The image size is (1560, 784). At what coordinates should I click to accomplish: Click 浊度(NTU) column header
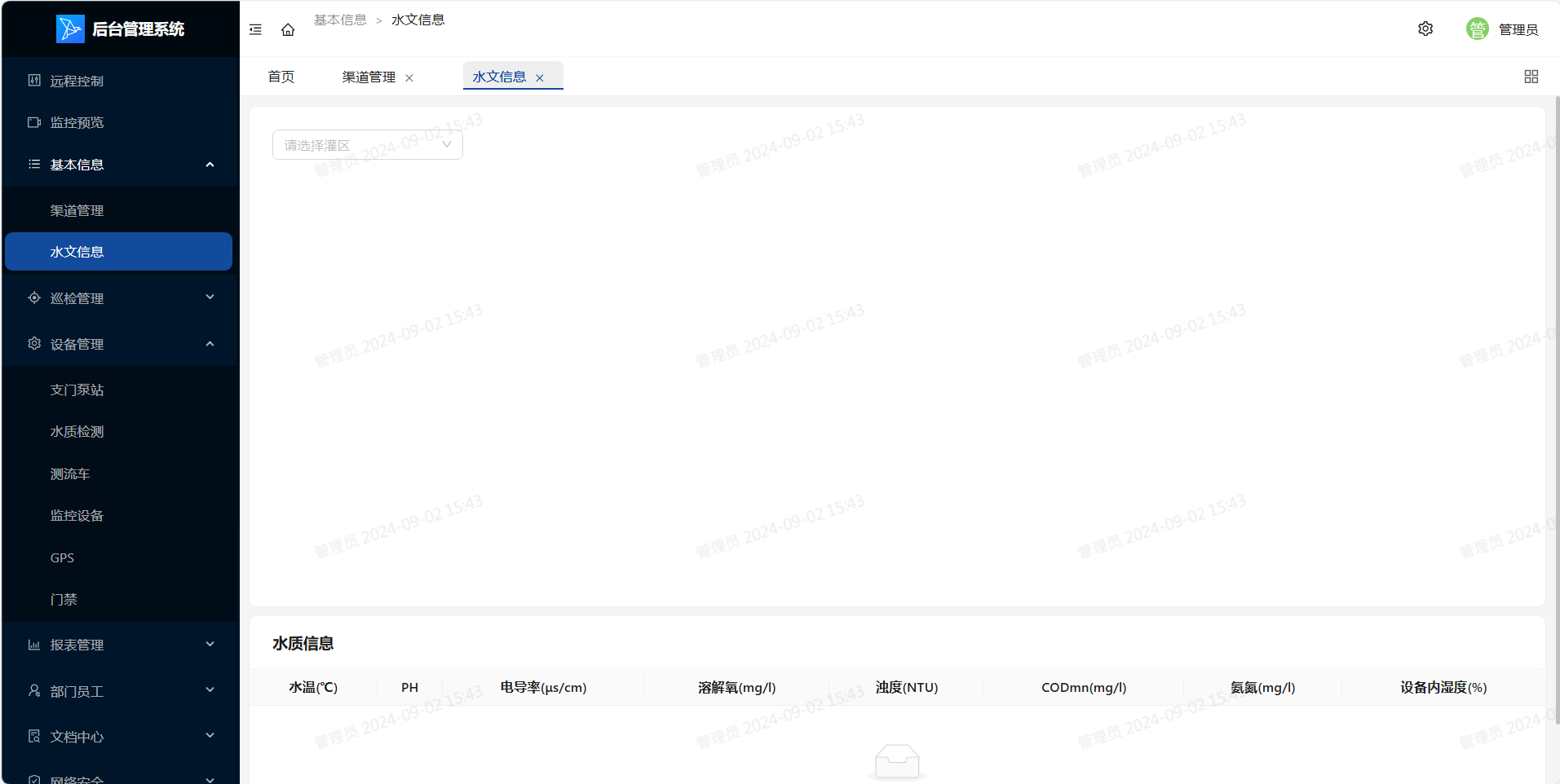907,687
